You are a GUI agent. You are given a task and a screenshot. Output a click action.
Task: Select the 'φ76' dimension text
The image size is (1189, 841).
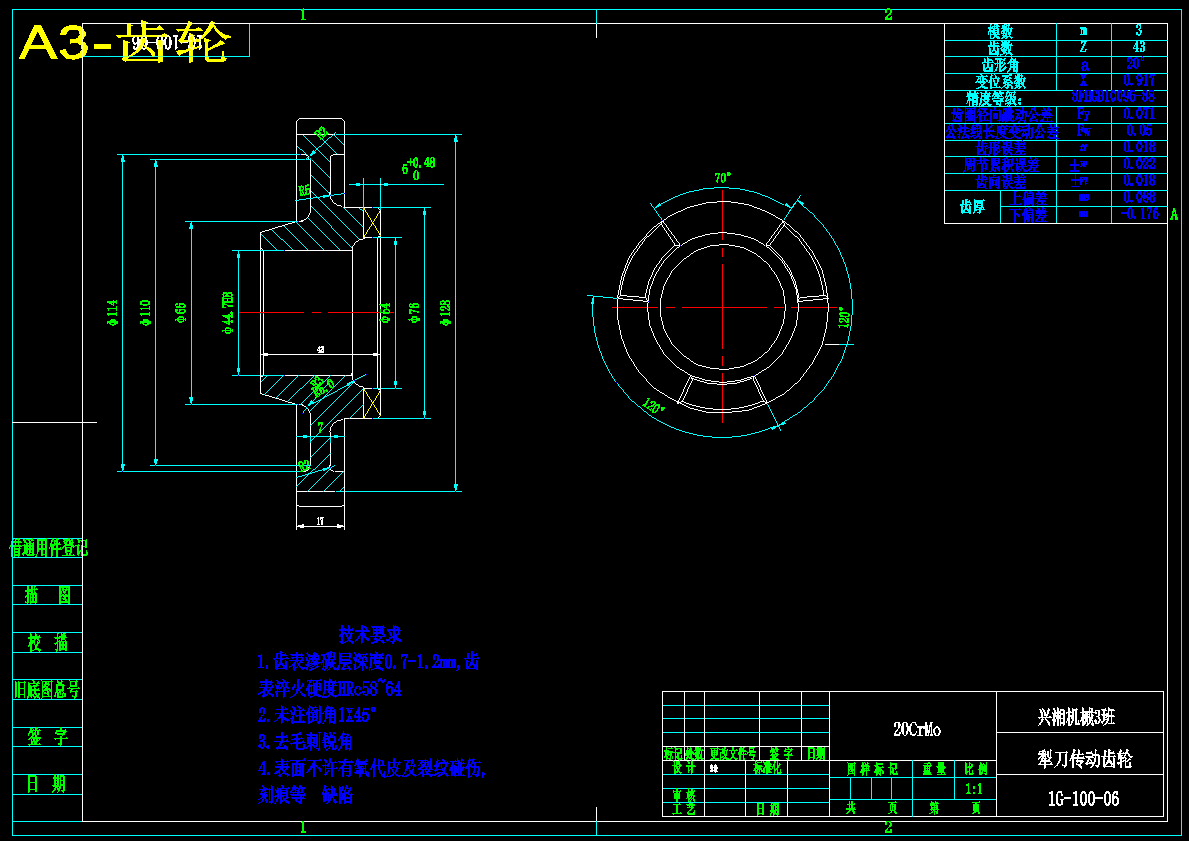pos(414,312)
